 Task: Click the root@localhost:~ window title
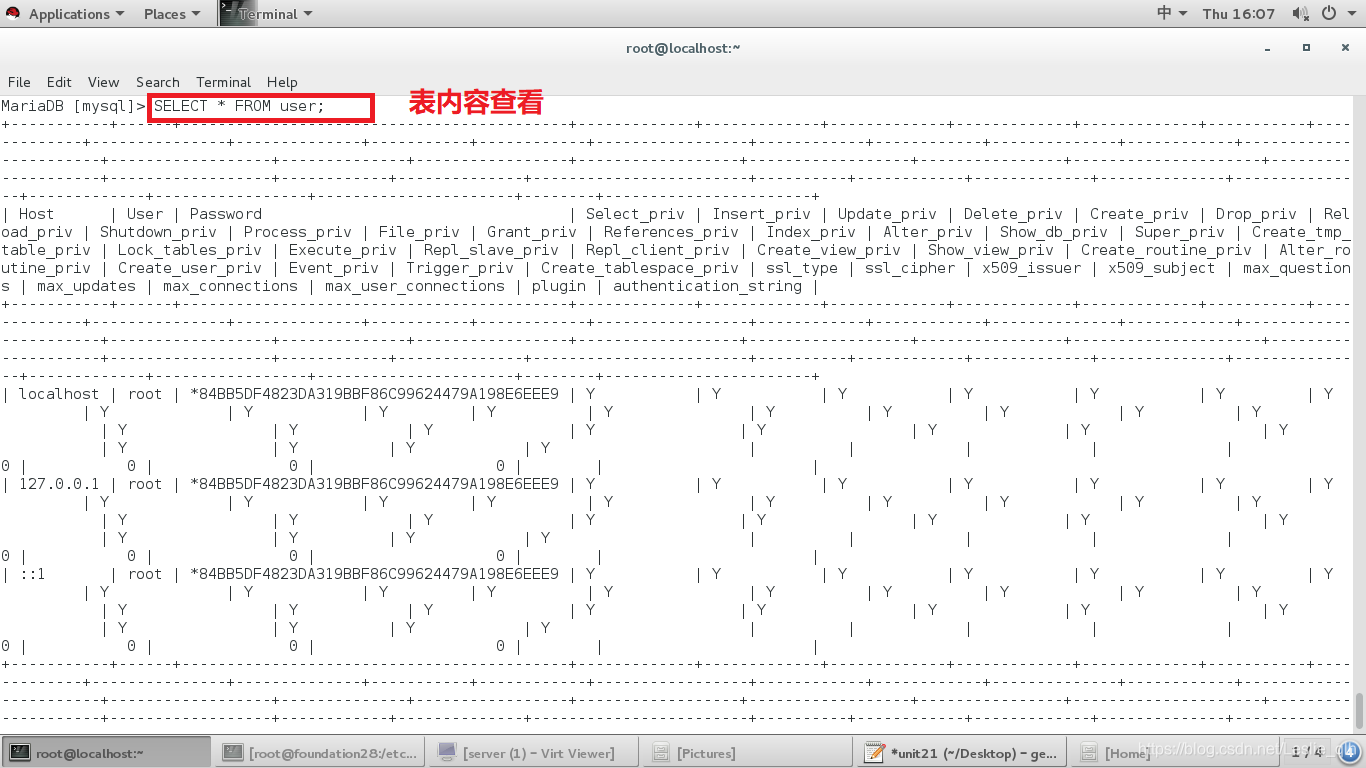pos(683,48)
